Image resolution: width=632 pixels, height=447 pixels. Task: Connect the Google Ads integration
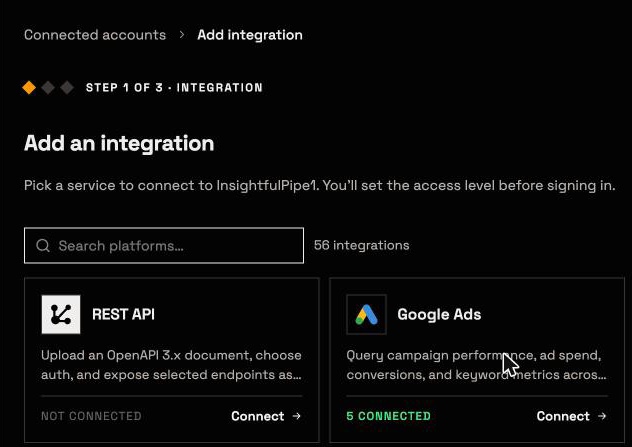(572, 416)
